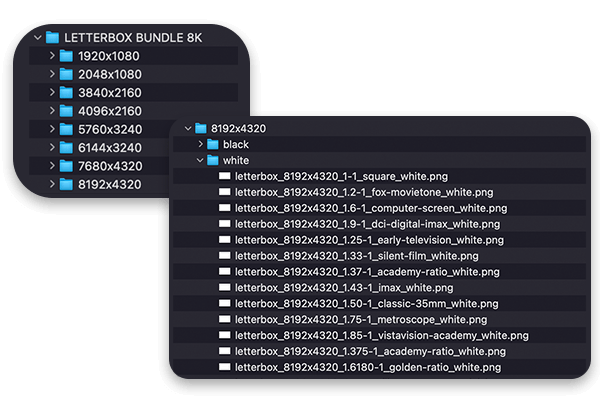The width and height of the screenshot is (600, 397).
Task: Expand the 2048x1080 folder chevron
Action: (52, 74)
